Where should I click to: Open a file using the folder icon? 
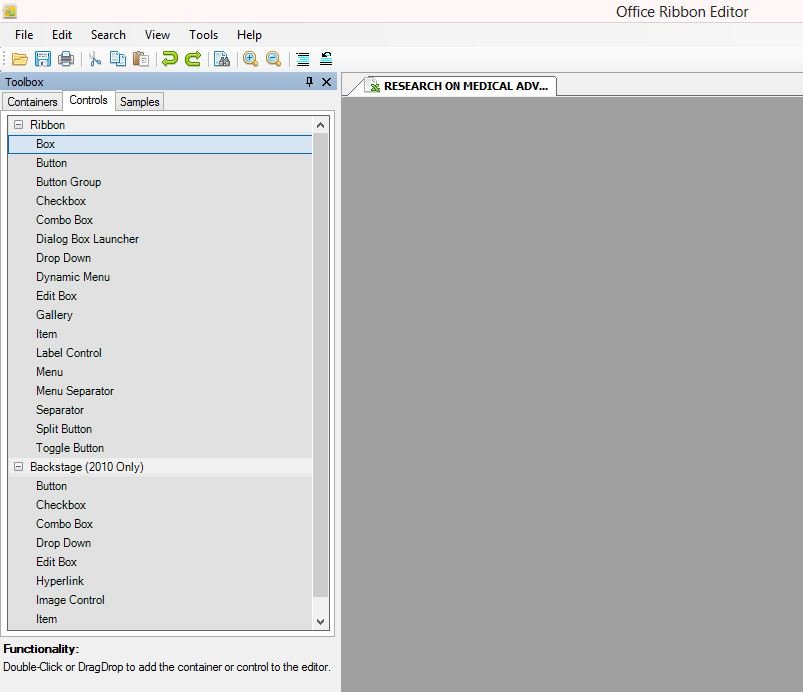point(20,58)
